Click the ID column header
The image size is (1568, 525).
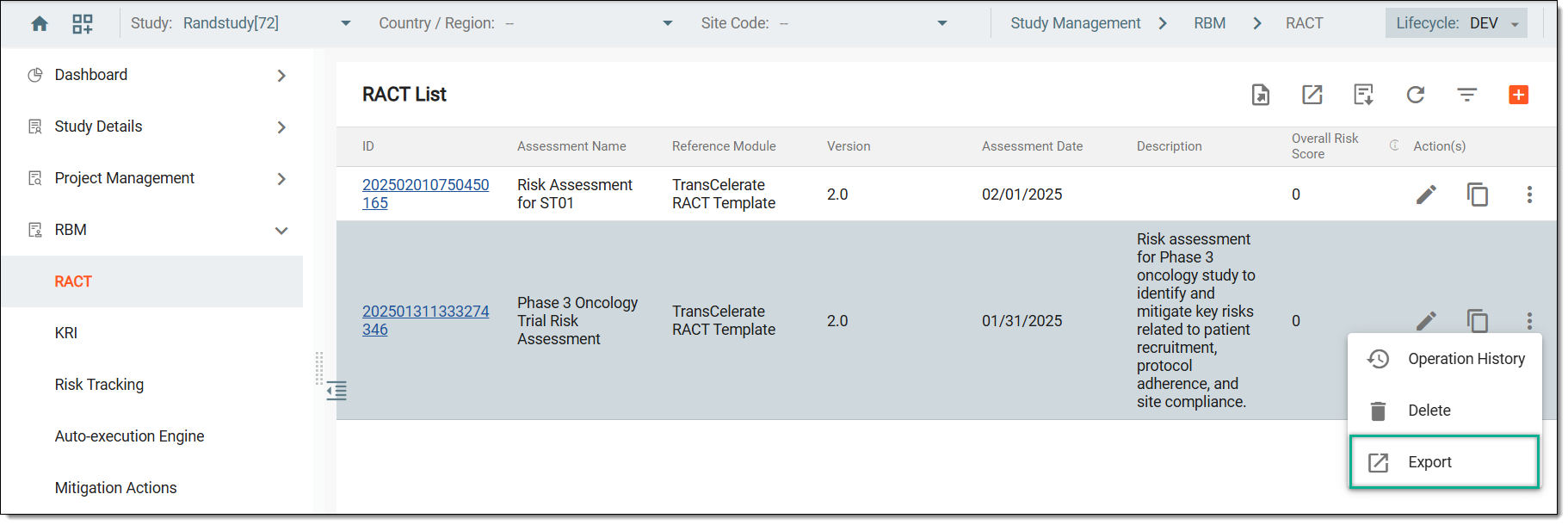click(368, 146)
